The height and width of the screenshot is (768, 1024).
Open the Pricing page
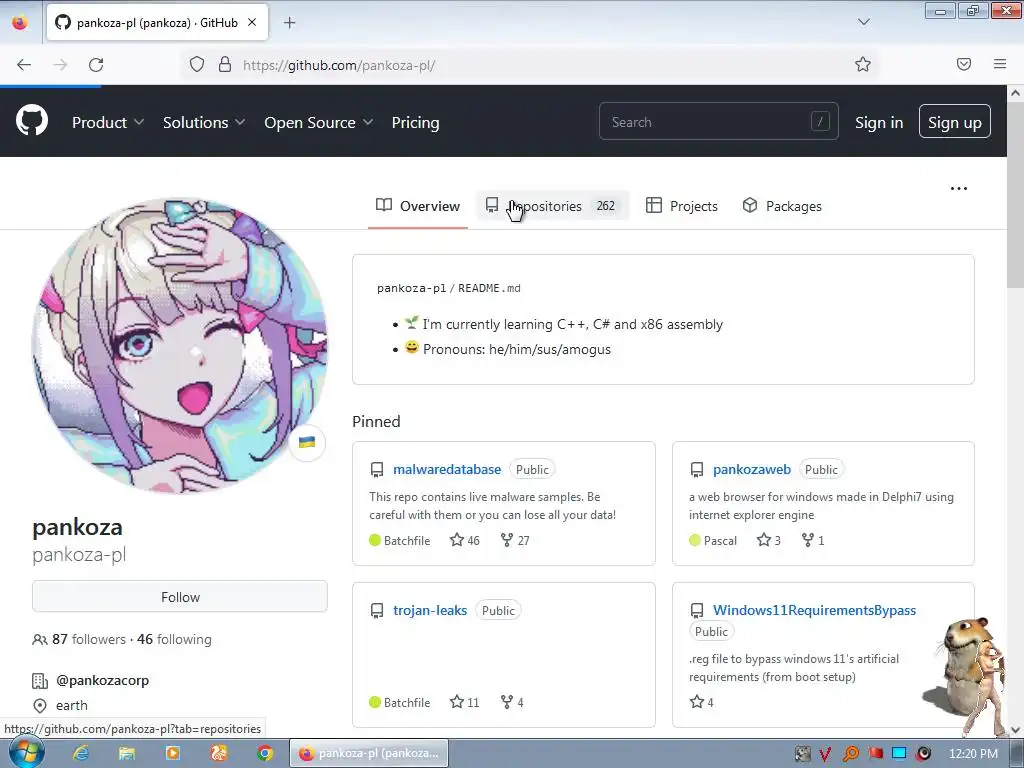(x=415, y=122)
